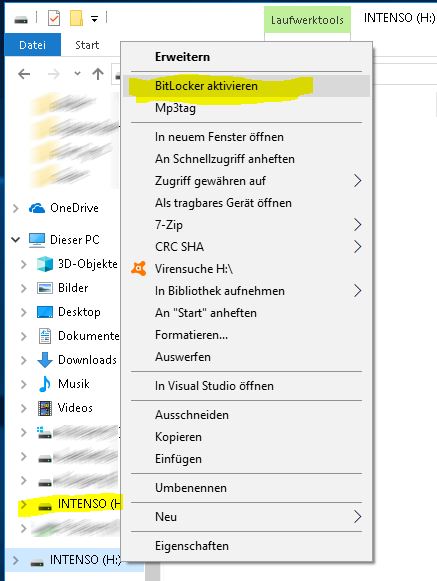The height and width of the screenshot is (581, 437).
Task: Click the Desktop folder icon
Action: [45, 312]
